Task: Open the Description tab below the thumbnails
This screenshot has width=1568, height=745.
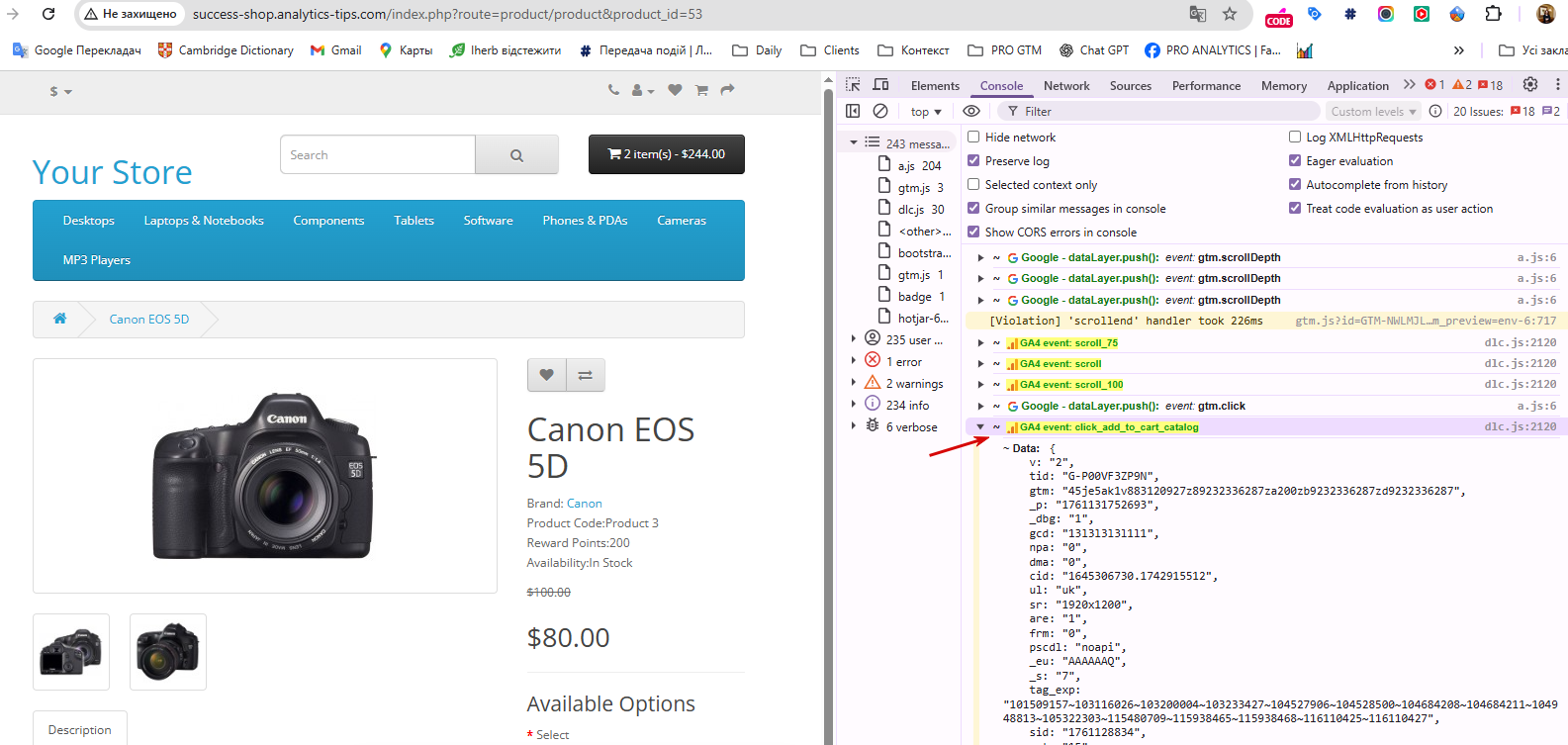Action: point(80,729)
